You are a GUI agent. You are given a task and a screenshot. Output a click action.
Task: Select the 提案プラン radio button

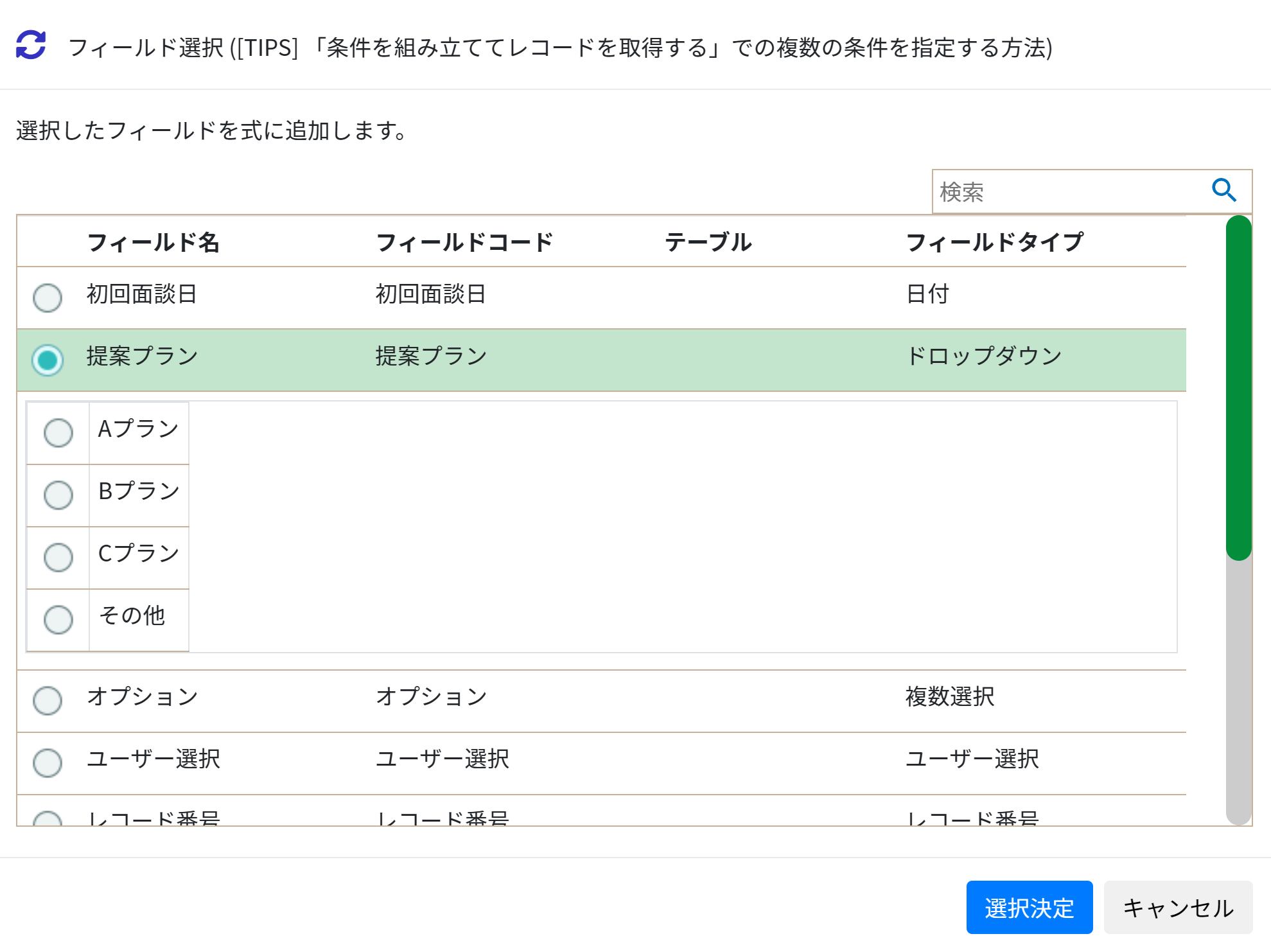pyautogui.click(x=48, y=360)
